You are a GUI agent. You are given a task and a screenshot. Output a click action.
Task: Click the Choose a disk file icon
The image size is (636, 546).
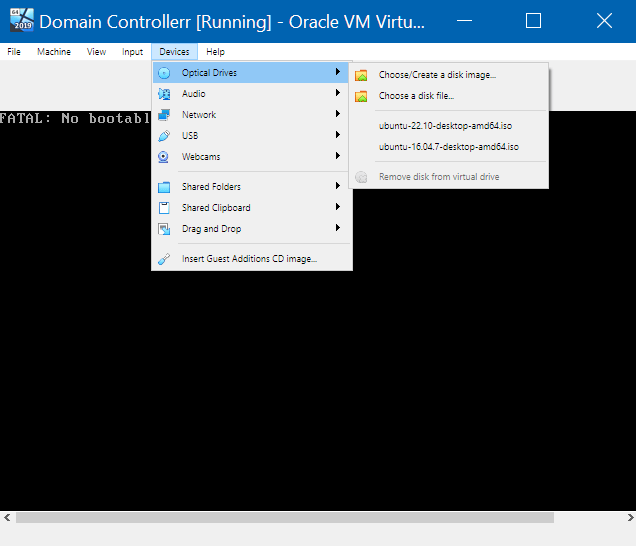[x=361, y=97]
